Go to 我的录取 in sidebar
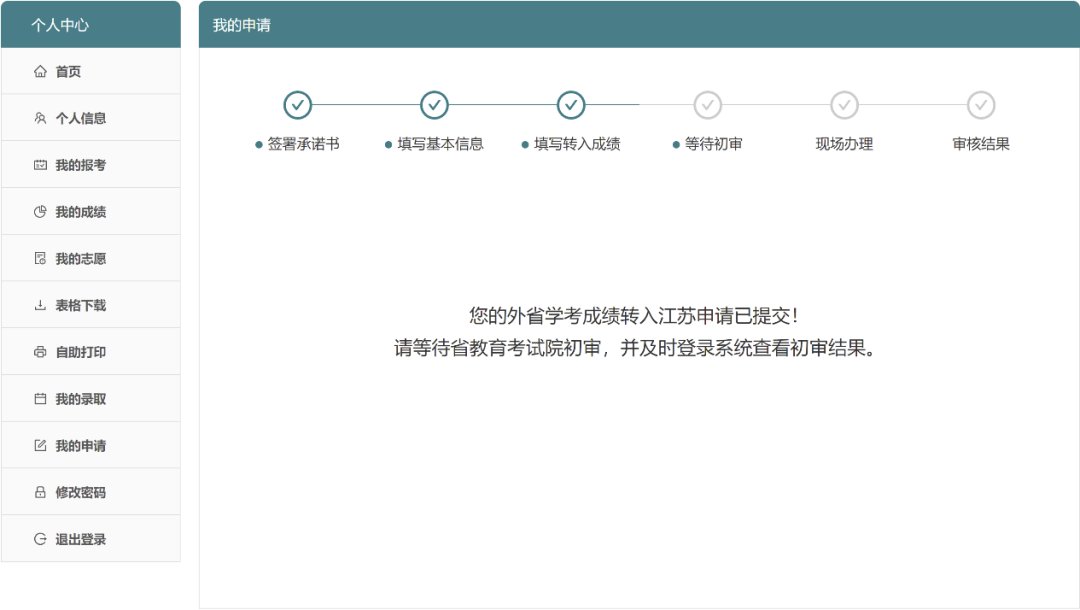The width and height of the screenshot is (1080, 610). click(80, 399)
